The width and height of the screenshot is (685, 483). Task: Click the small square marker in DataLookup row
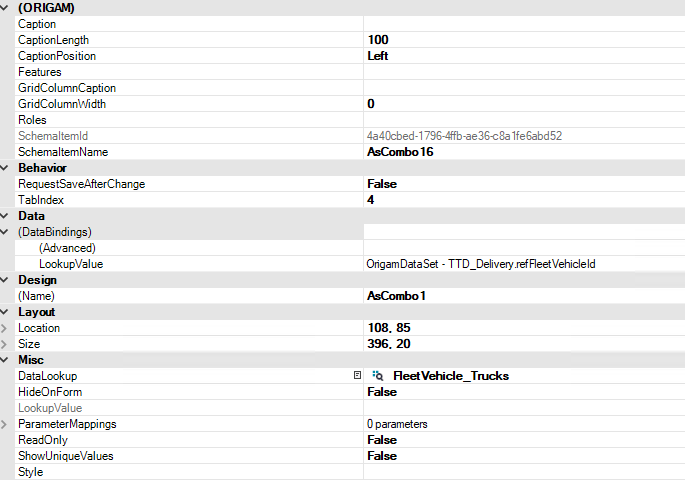pyautogui.click(x=357, y=376)
